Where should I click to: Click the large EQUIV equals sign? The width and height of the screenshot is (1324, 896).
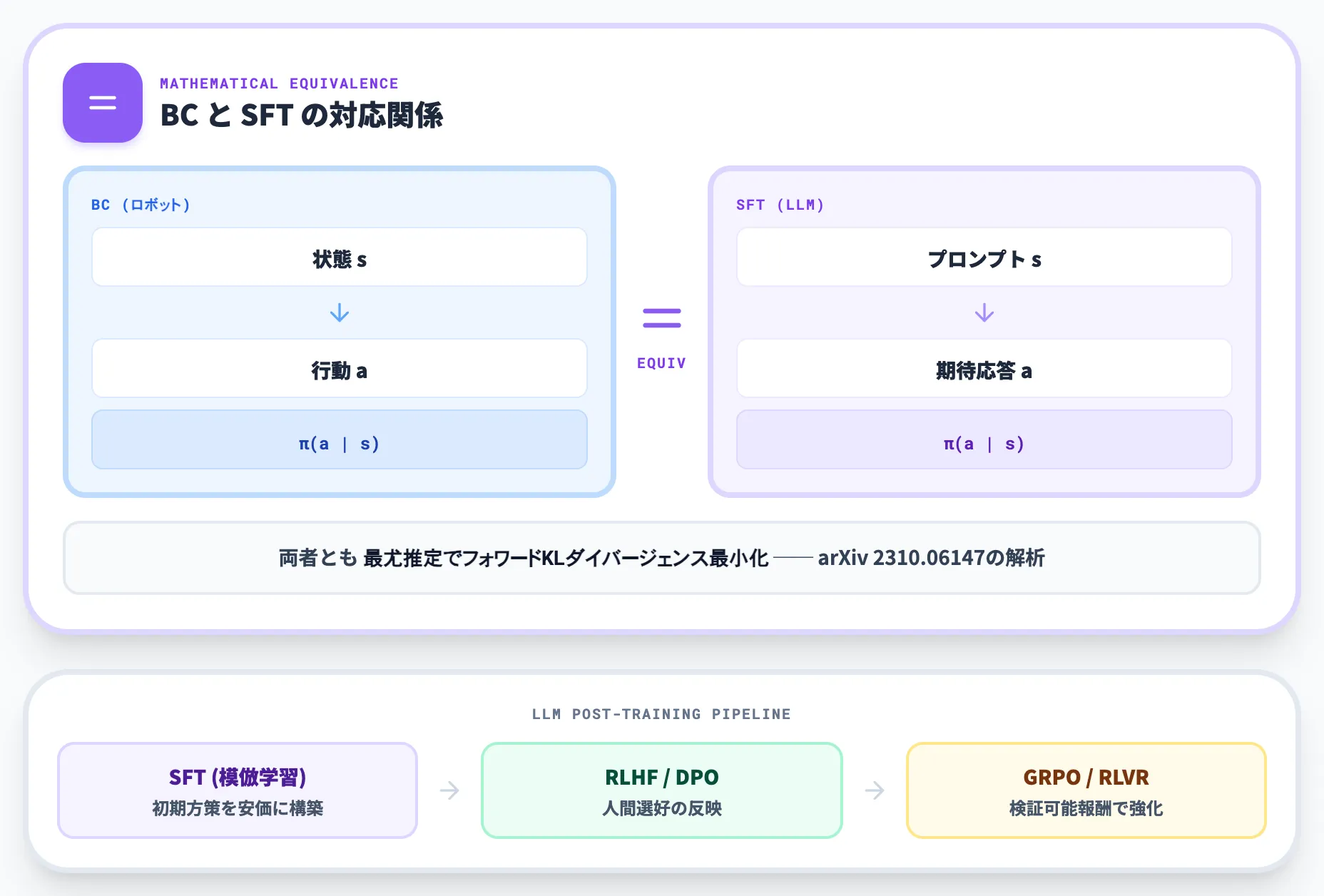[662, 318]
